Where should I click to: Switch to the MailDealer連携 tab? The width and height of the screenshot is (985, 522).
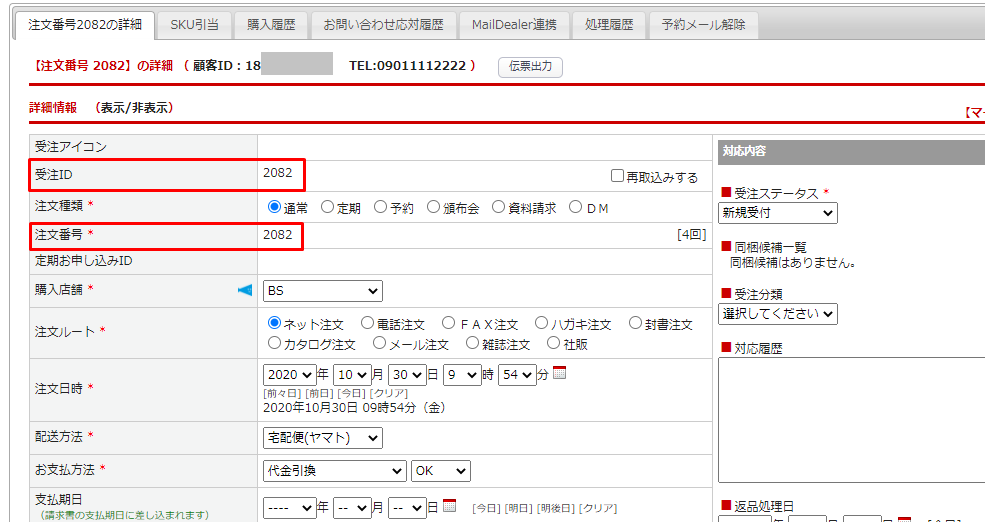tap(514, 25)
